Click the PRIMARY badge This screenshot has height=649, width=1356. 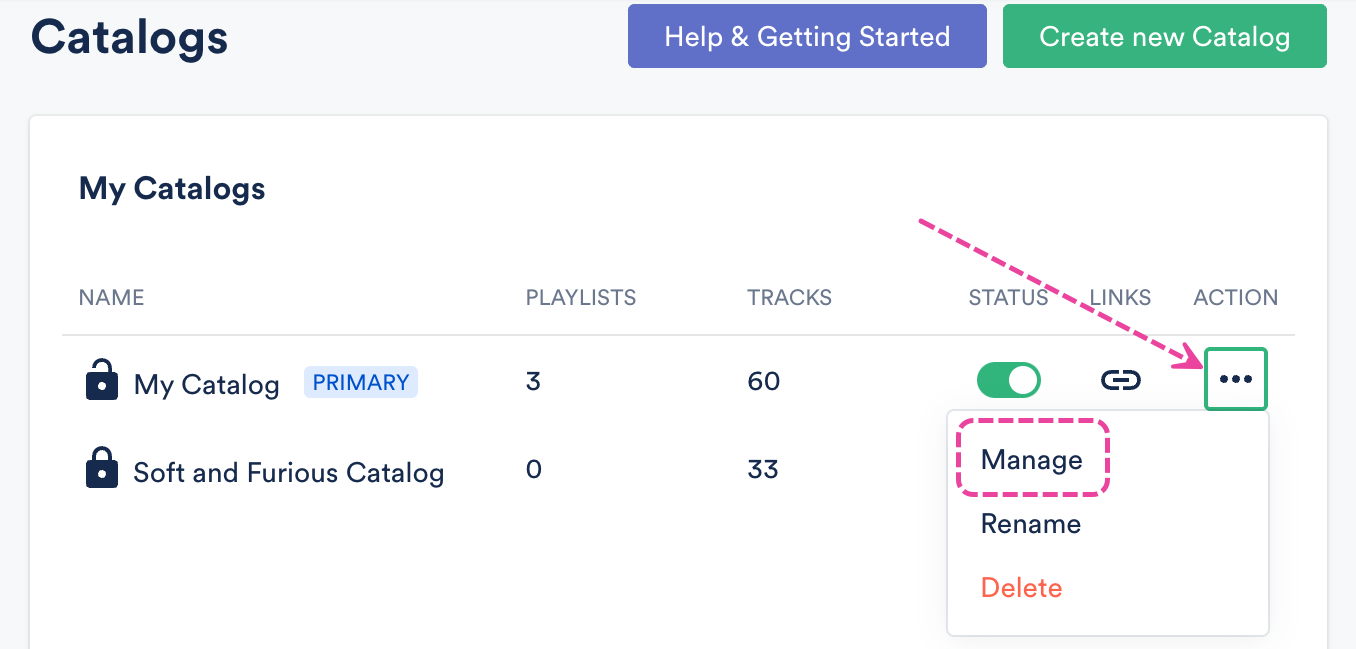point(361,382)
